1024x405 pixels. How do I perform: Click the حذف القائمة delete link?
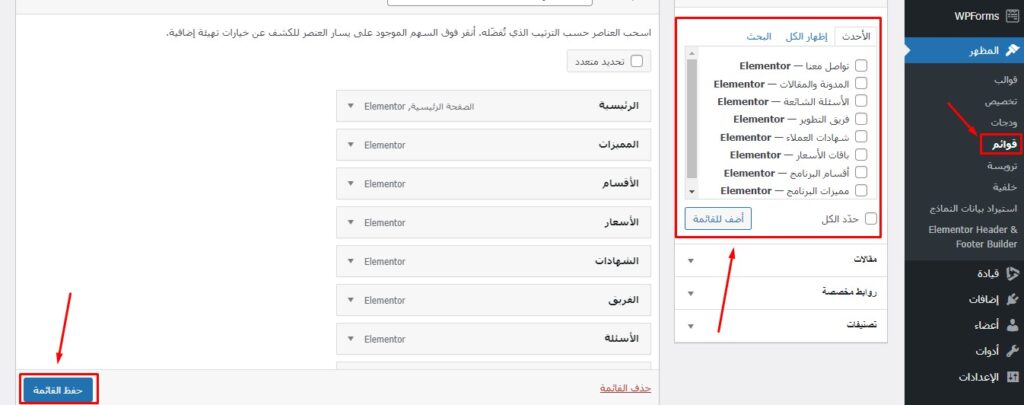tap(626, 388)
